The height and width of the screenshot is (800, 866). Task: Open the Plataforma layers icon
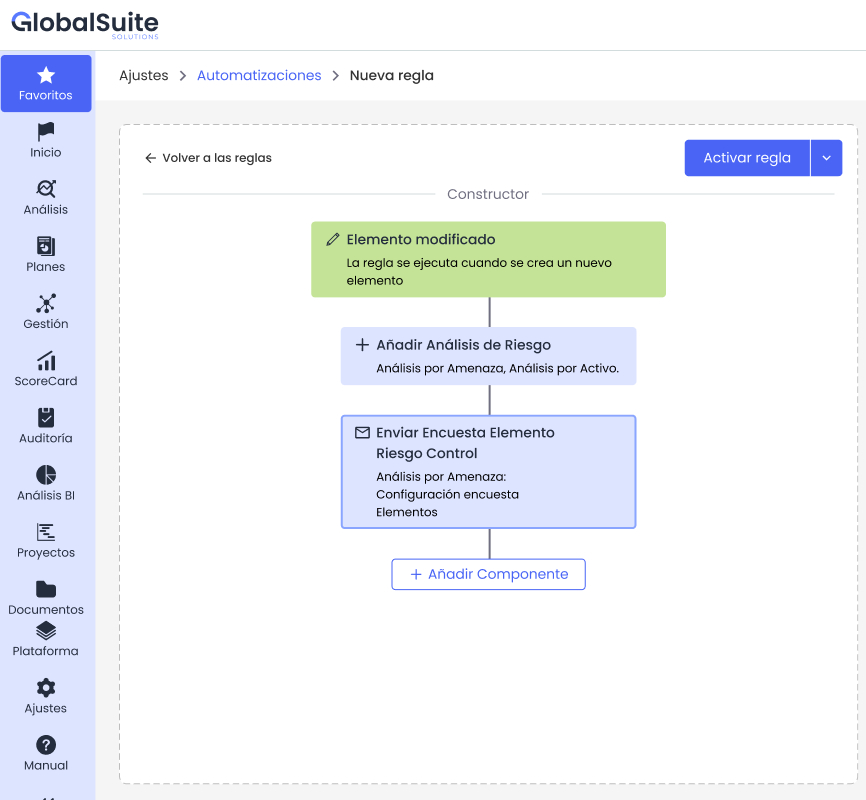coord(46,631)
